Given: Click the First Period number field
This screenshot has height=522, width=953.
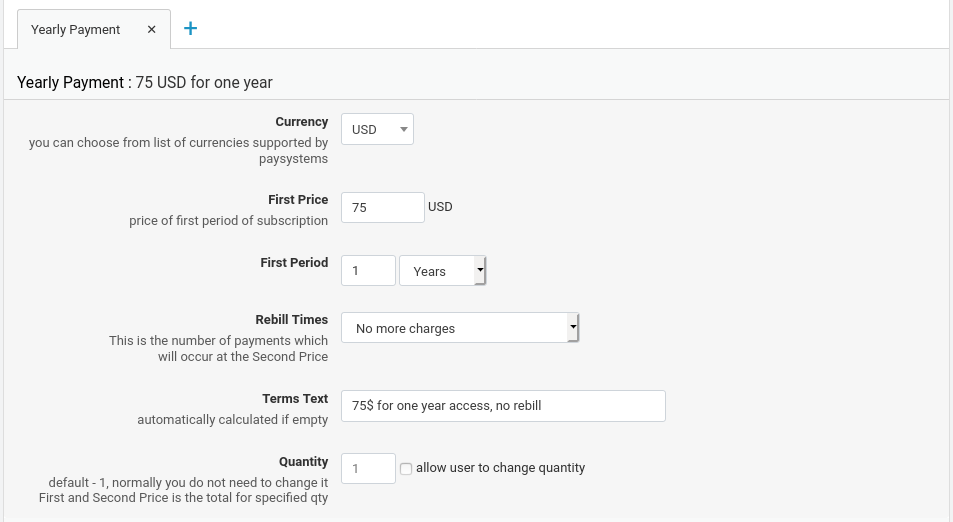Looking at the screenshot, I should click(368, 271).
